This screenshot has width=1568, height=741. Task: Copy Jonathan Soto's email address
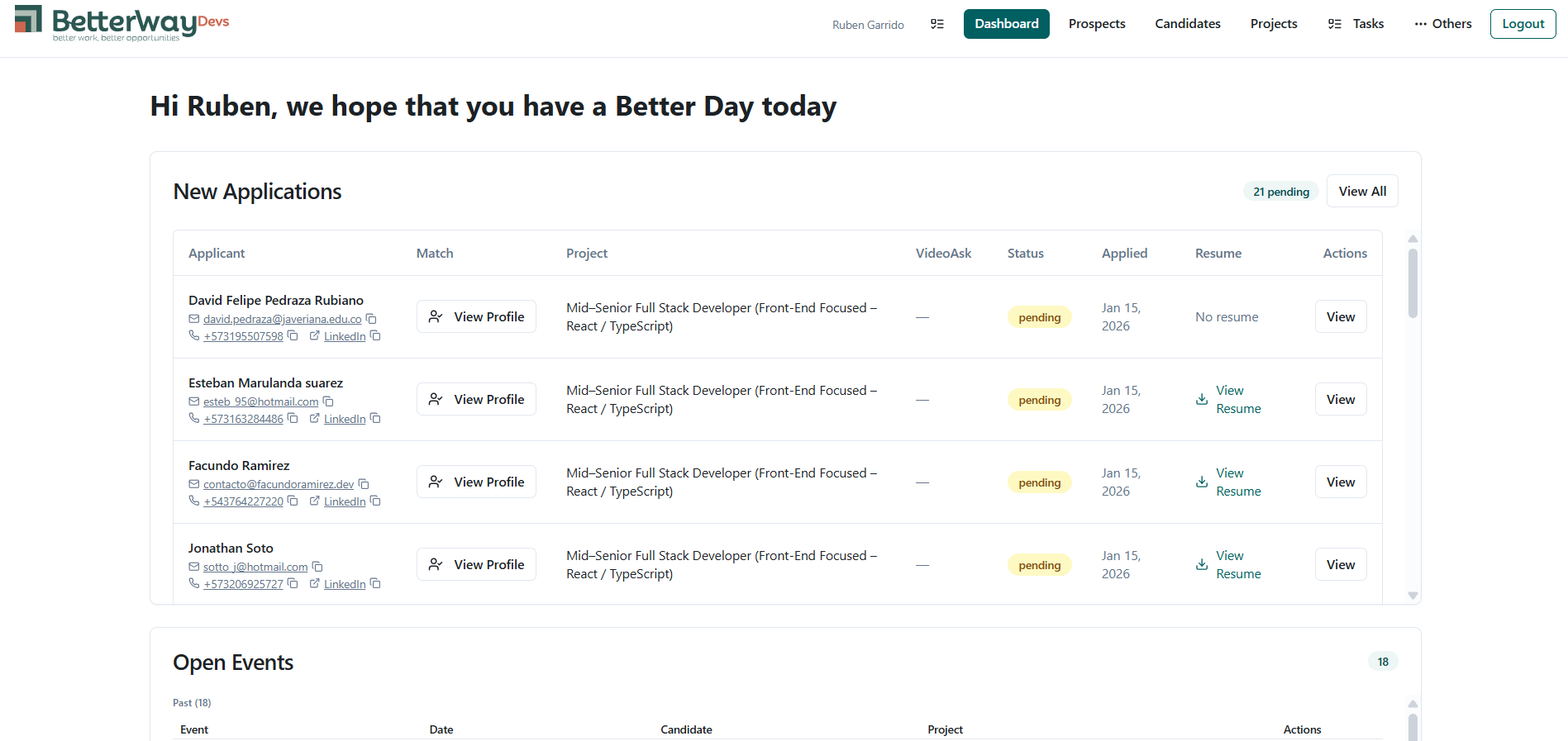point(317,567)
